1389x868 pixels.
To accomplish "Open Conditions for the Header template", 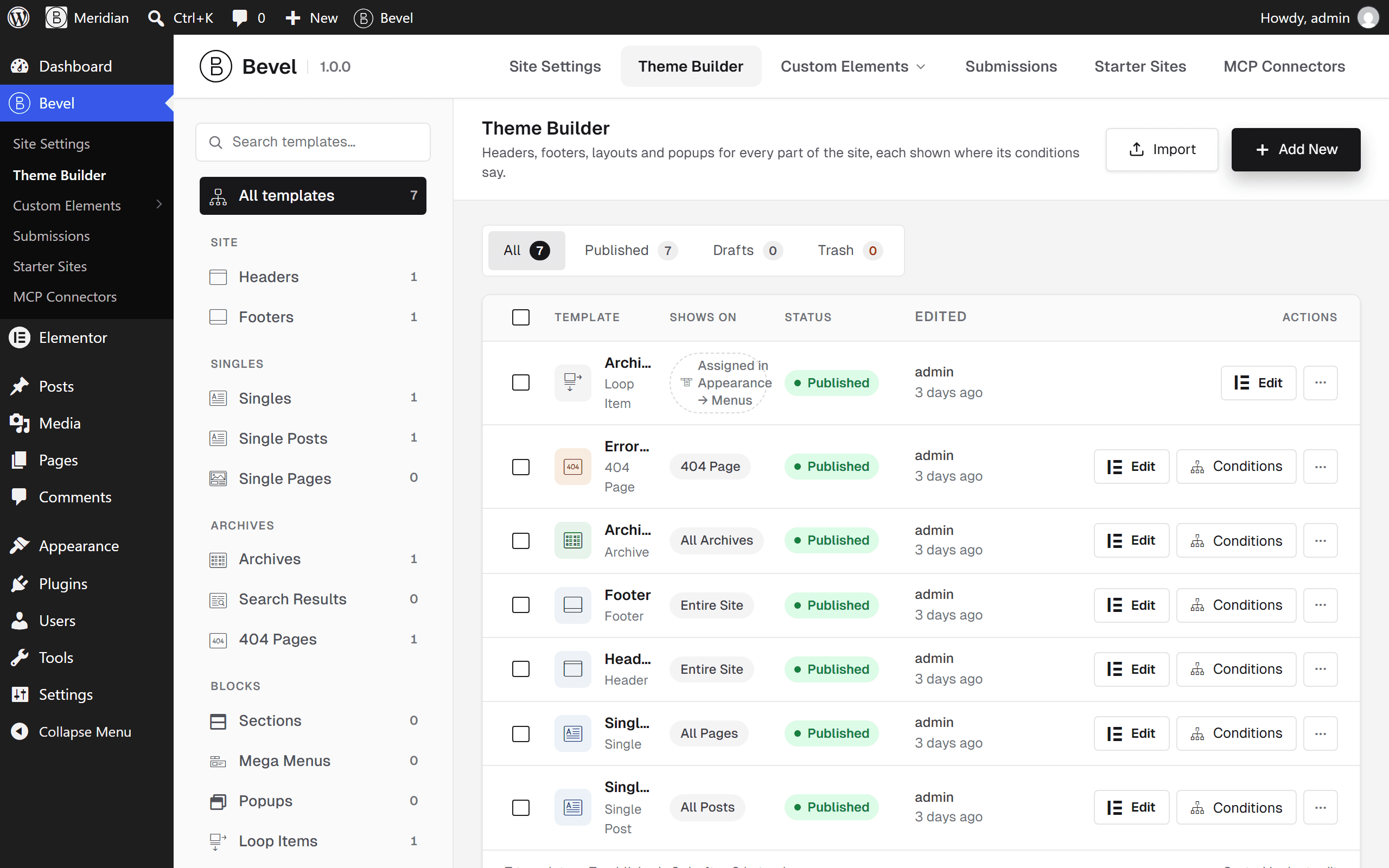I will pos(1236,669).
